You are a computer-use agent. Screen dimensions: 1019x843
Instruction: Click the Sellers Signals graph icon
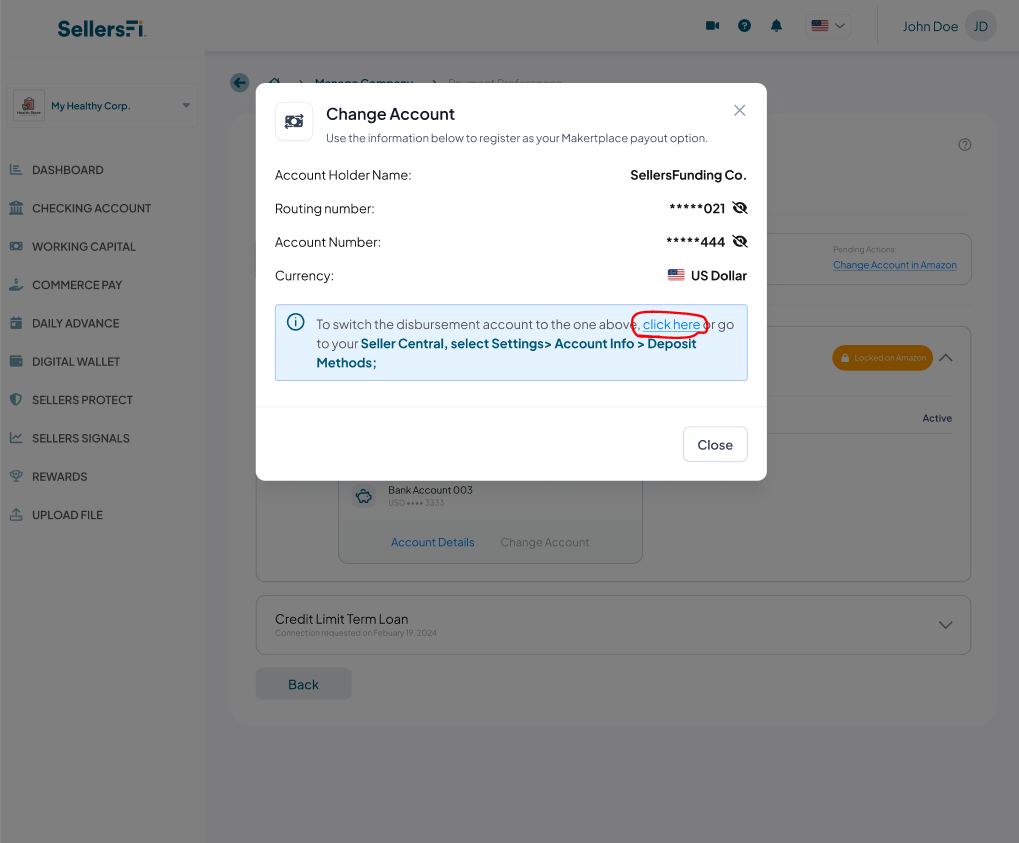[x=16, y=437]
